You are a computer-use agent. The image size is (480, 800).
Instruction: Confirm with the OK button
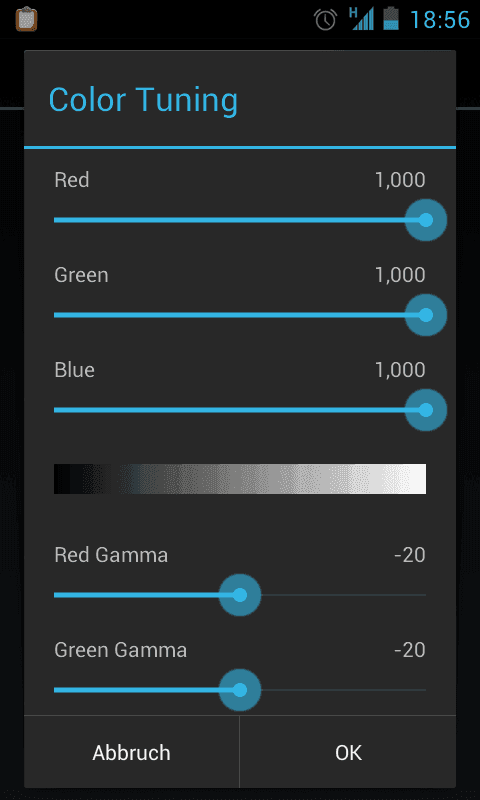(348, 752)
